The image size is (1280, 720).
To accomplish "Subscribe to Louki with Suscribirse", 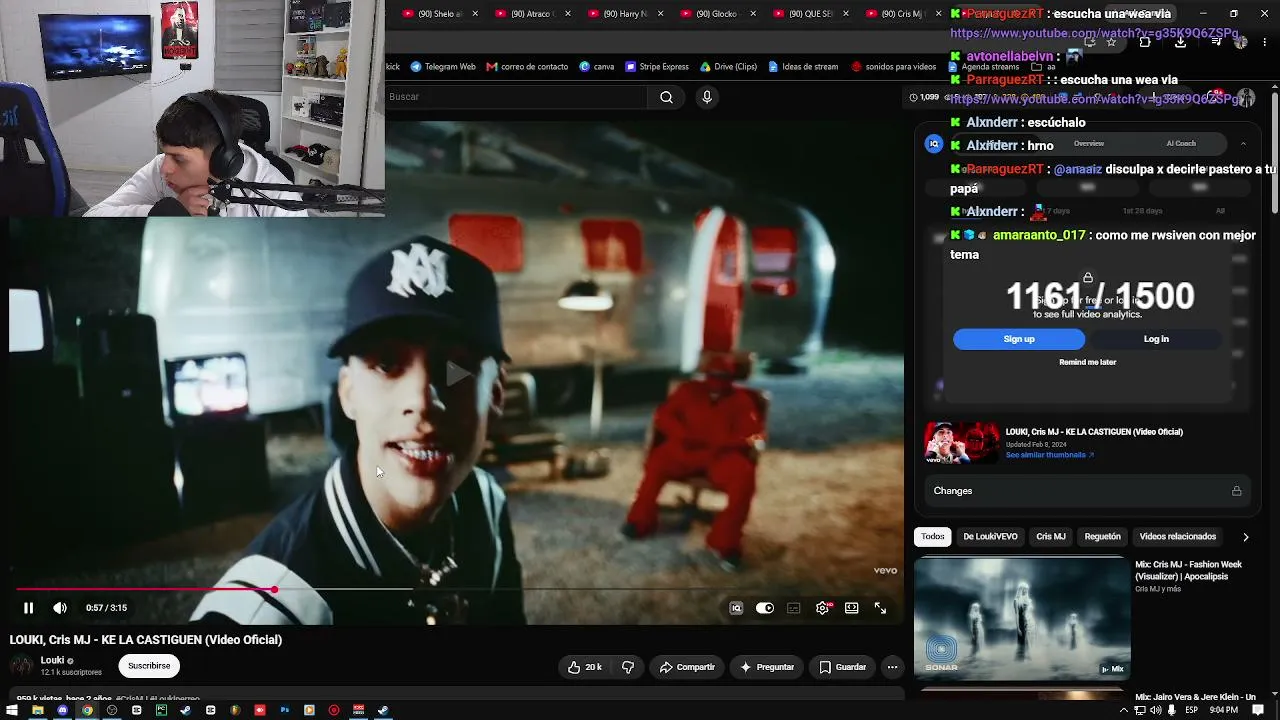I will [149, 666].
